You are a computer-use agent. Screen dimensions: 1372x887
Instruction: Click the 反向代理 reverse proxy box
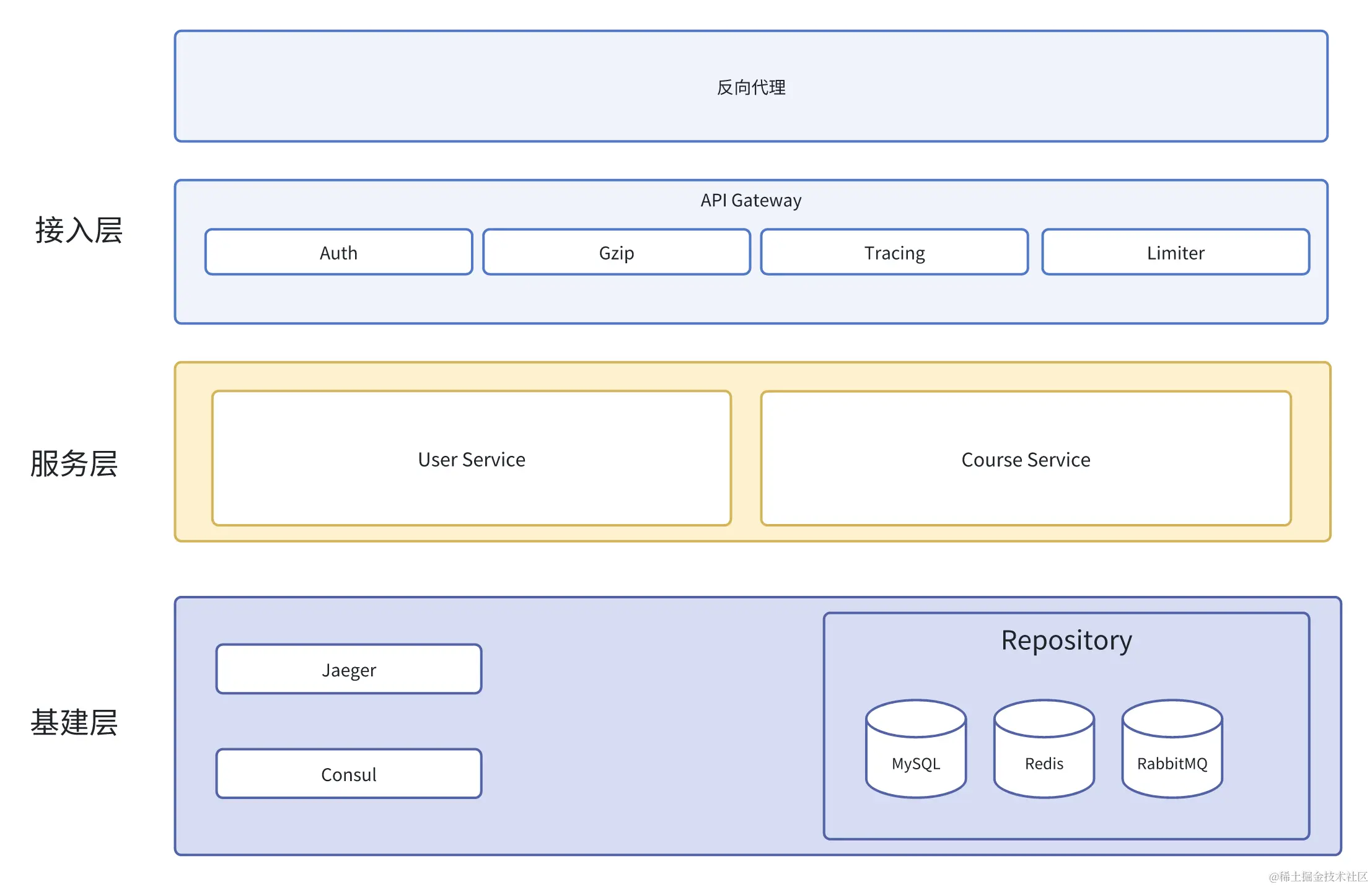750,87
